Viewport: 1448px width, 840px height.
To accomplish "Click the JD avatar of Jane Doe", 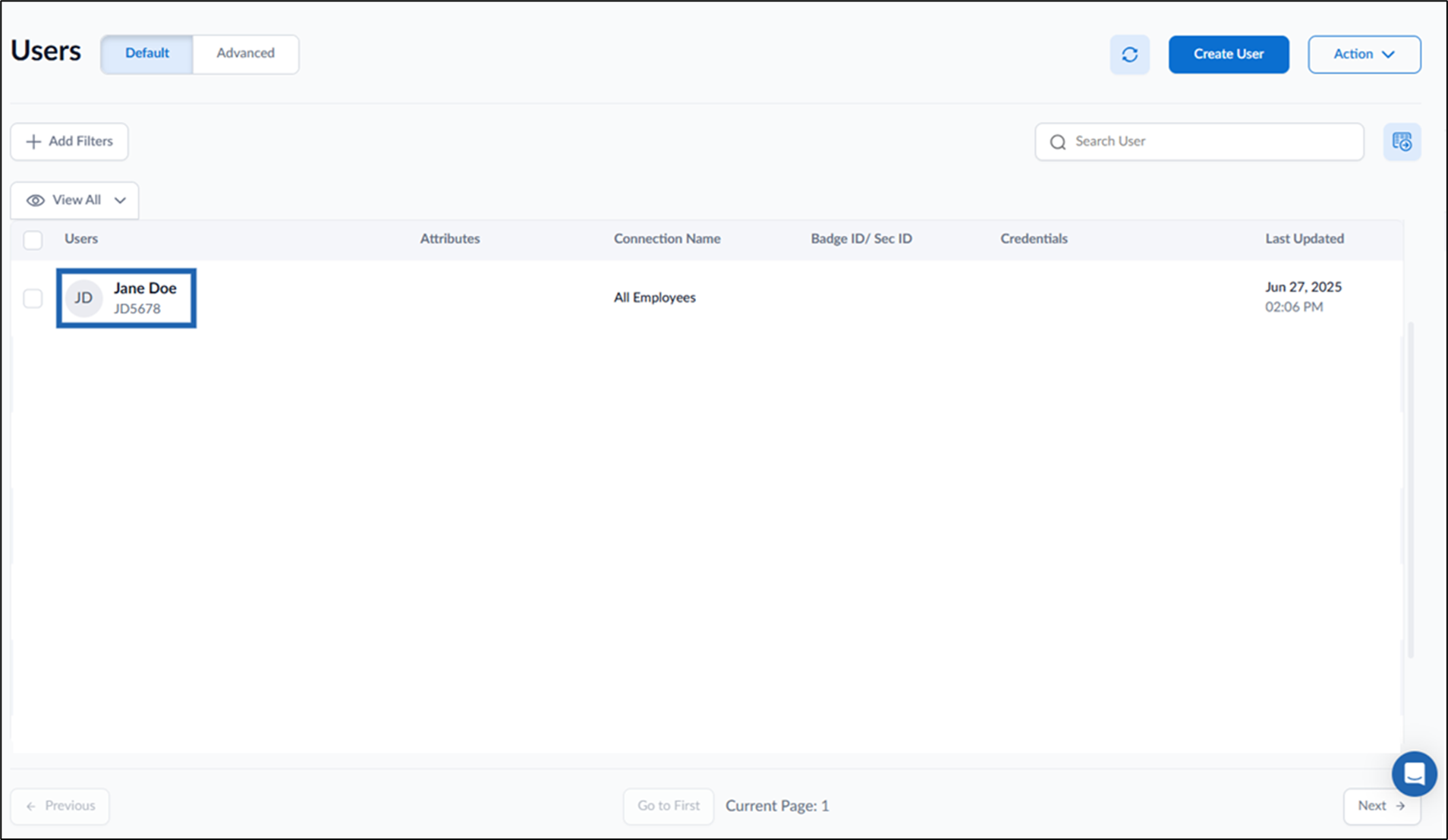I will 83,298.
